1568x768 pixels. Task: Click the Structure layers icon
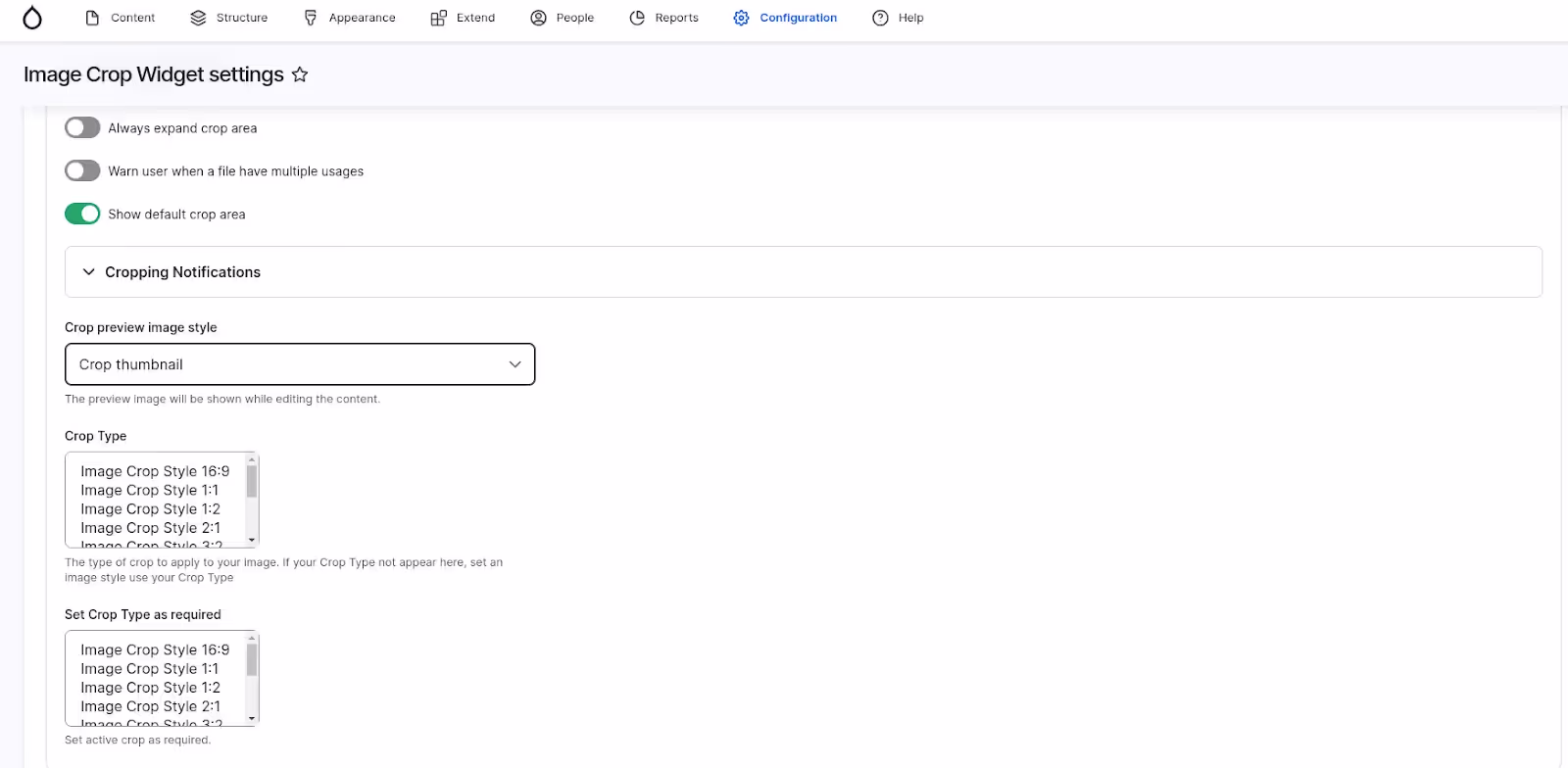(198, 18)
